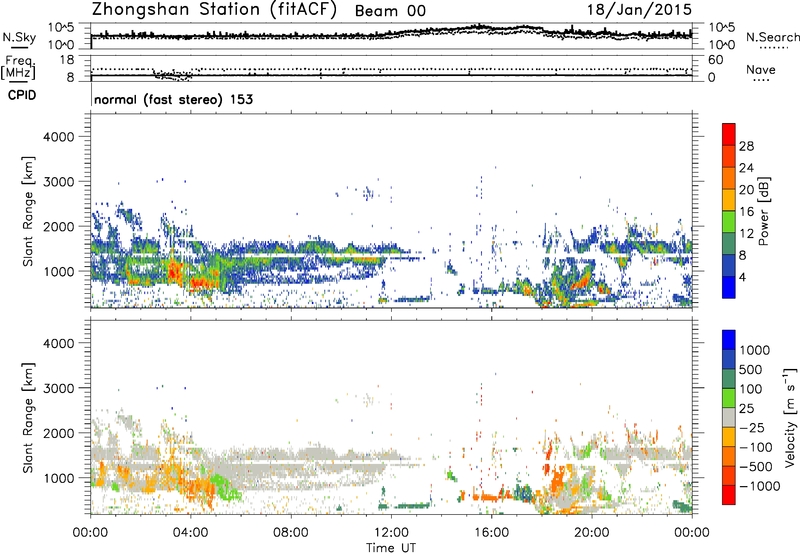Select the N.Sky legend label
The width and height of the screenshot is (800, 554).
[19, 37]
